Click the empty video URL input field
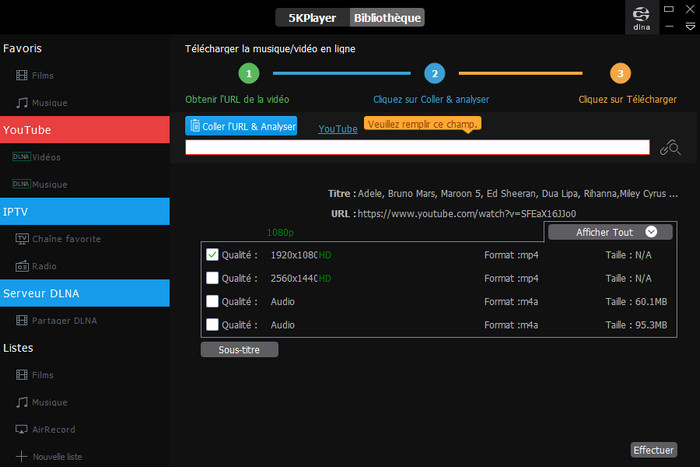 click(x=417, y=147)
